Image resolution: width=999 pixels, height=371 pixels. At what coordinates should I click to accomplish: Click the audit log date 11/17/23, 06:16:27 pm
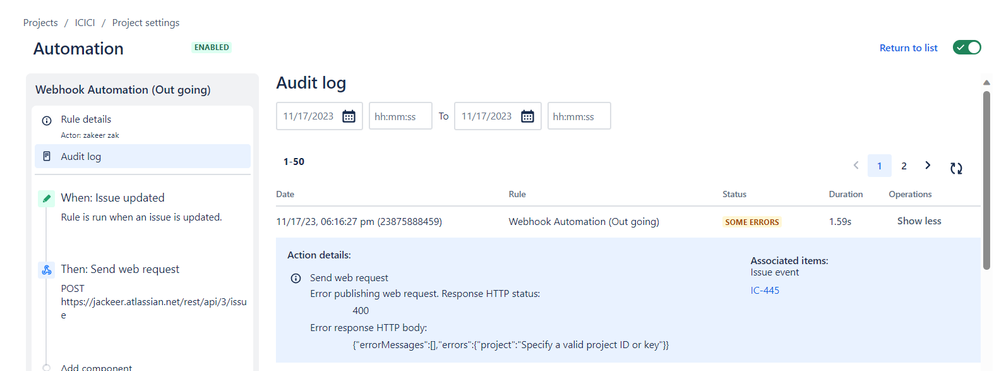(359, 221)
